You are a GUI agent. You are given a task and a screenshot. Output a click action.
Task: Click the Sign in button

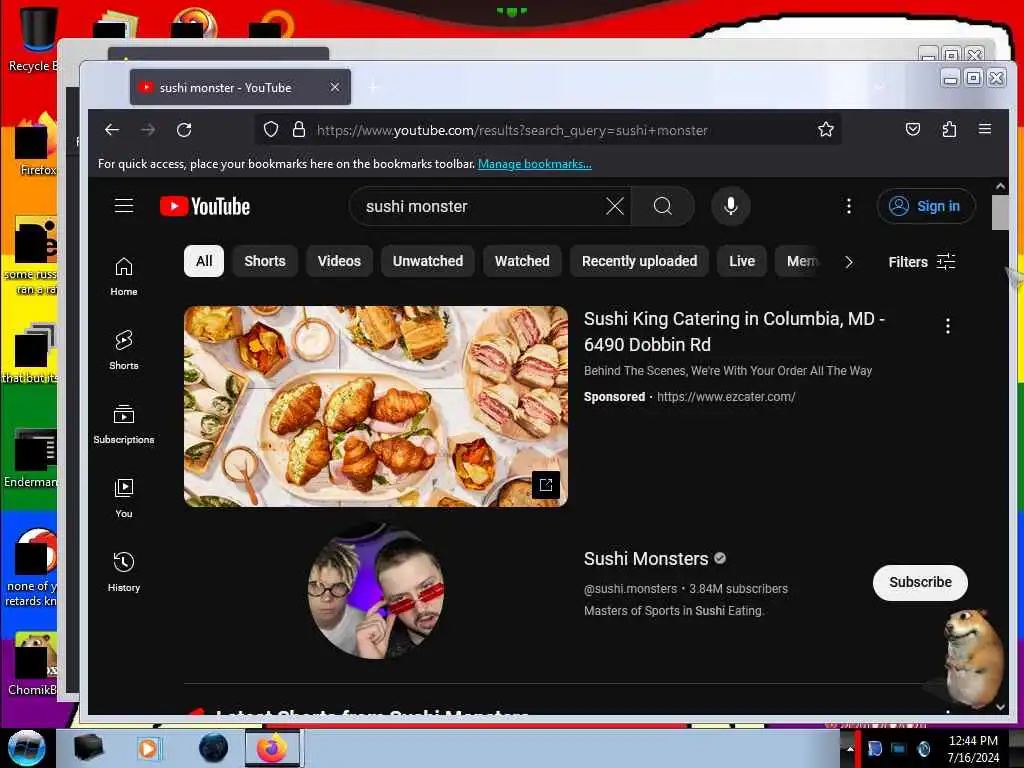pos(925,206)
